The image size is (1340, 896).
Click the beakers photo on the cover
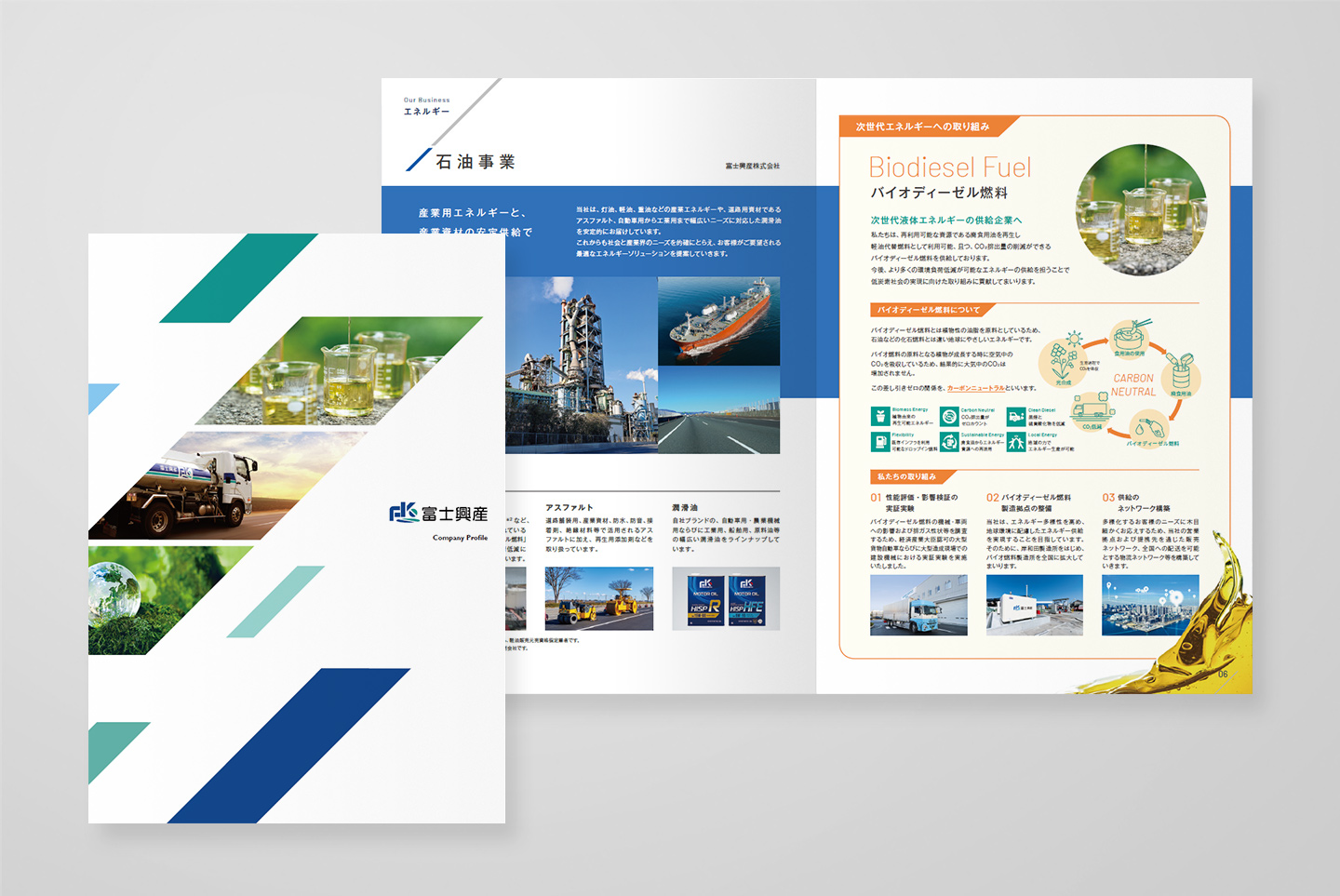340,371
